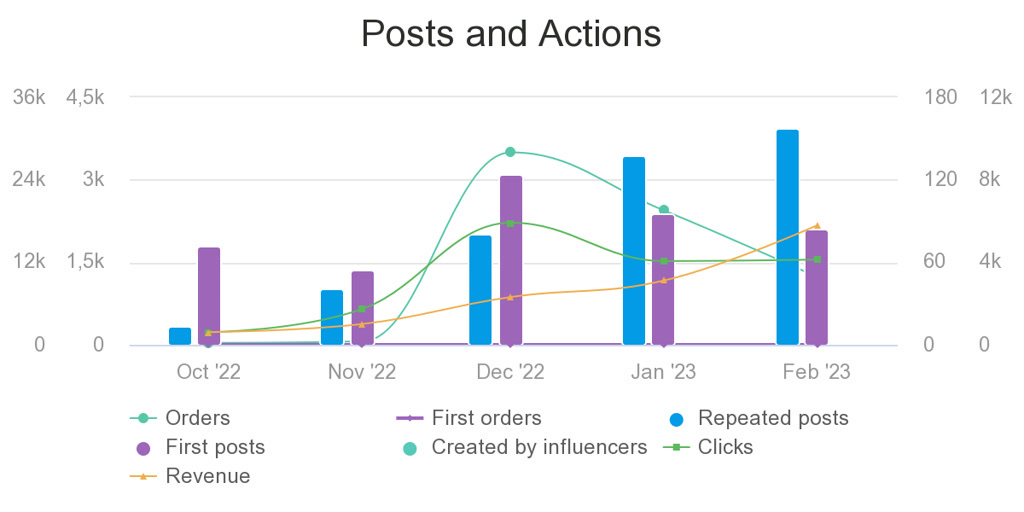Hide the Revenue series via legend label
This screenshot has width=1024, height=512.
pos(208,476)
